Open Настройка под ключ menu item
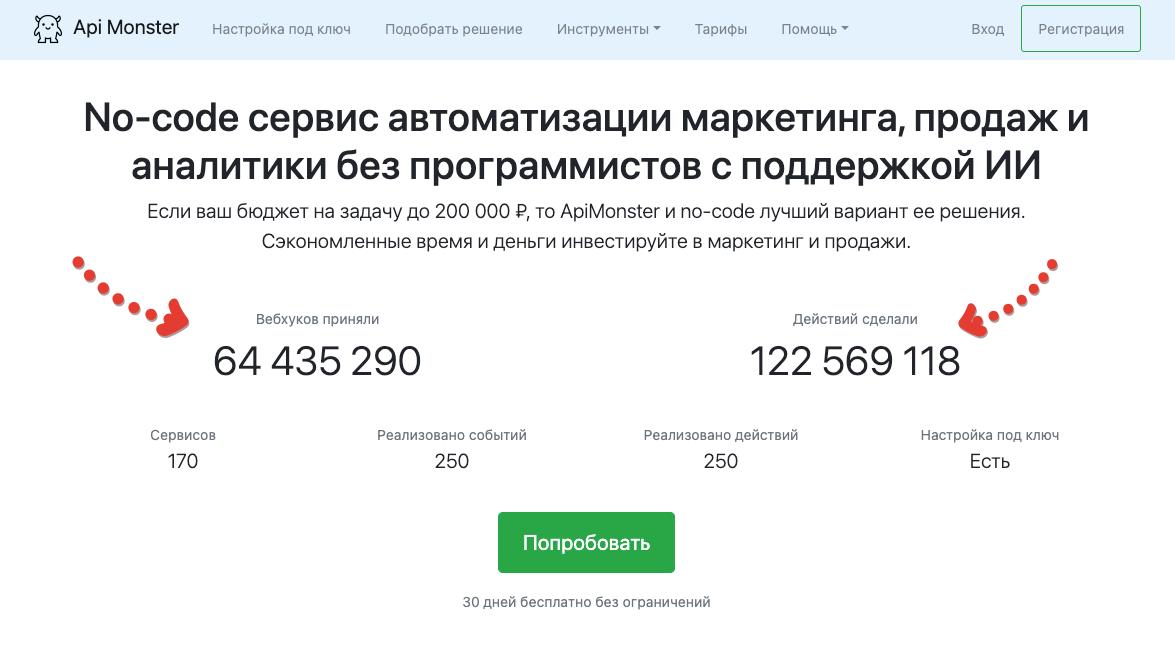1175x660 pixels. [x=281, y=29]
